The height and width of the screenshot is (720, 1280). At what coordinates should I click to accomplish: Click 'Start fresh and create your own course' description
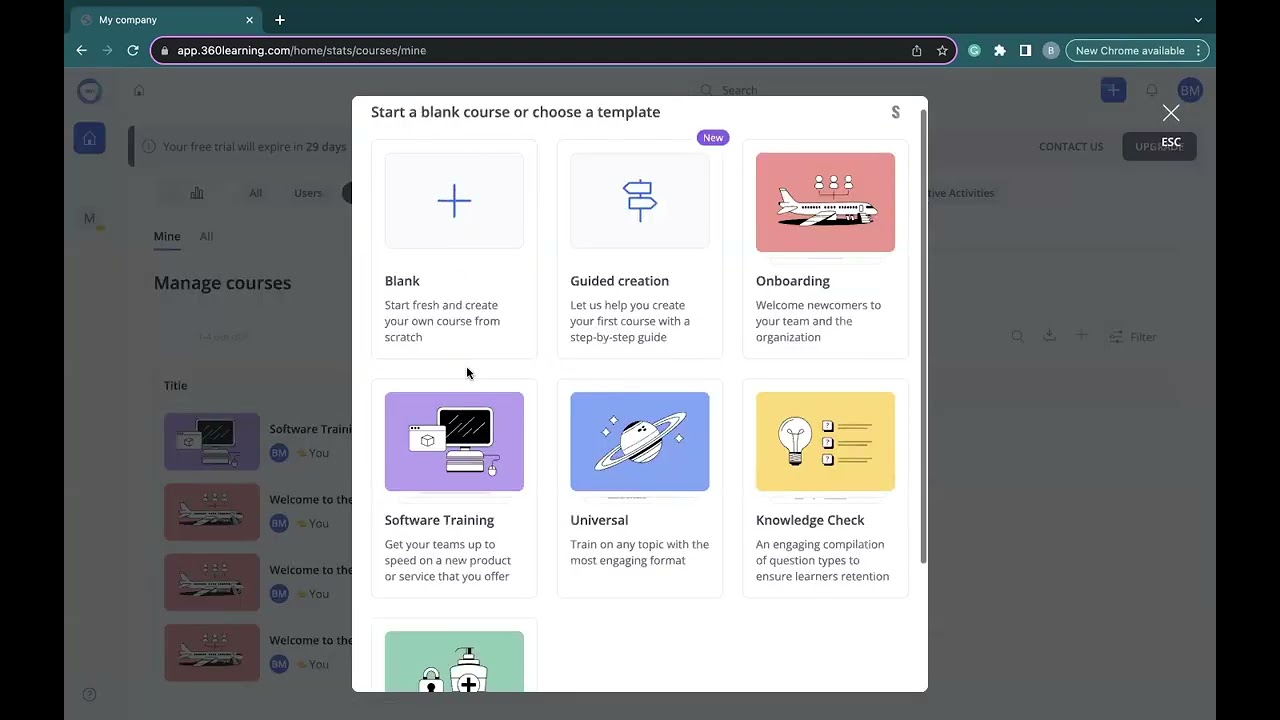pos(442,321)
